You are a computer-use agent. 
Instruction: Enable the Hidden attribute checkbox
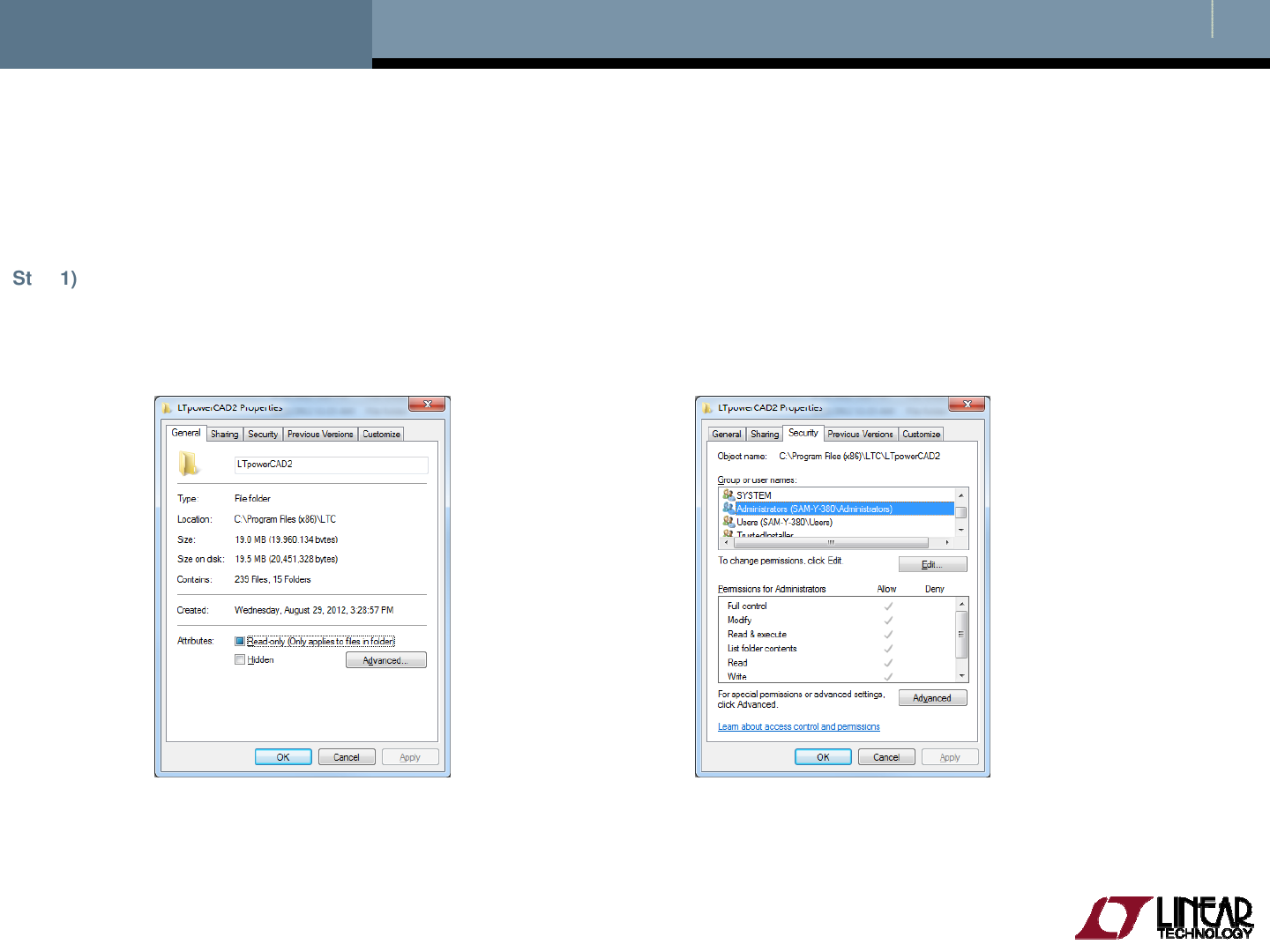tap(240, 659)
